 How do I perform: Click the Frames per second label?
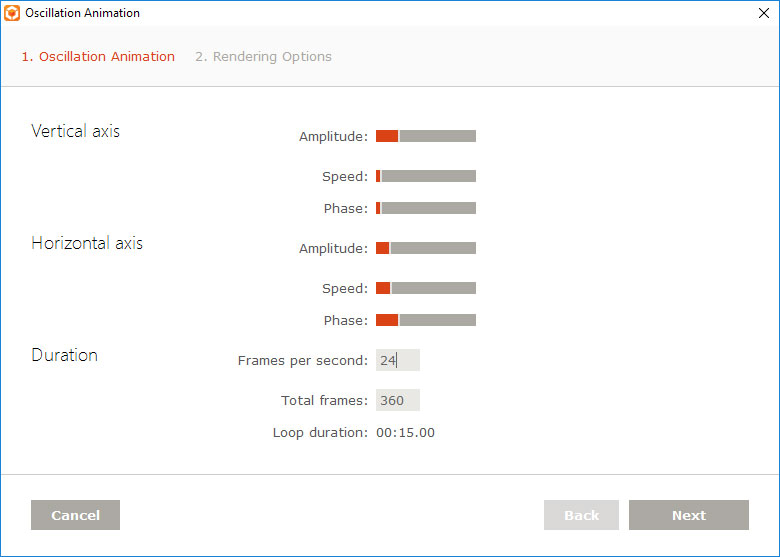(302, 361)
